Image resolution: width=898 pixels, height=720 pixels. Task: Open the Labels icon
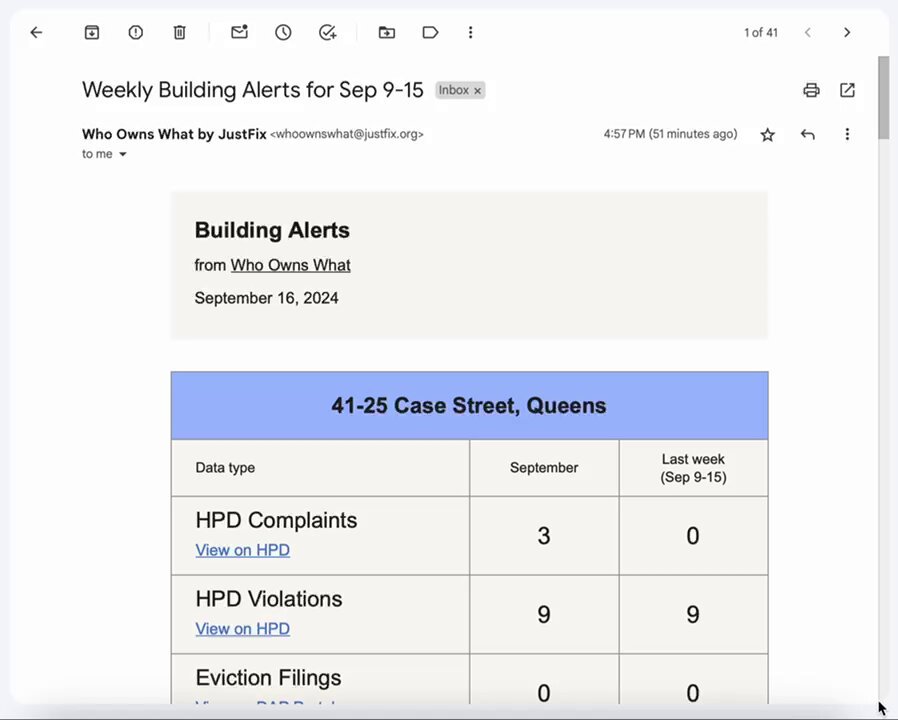tap(430, 33)
